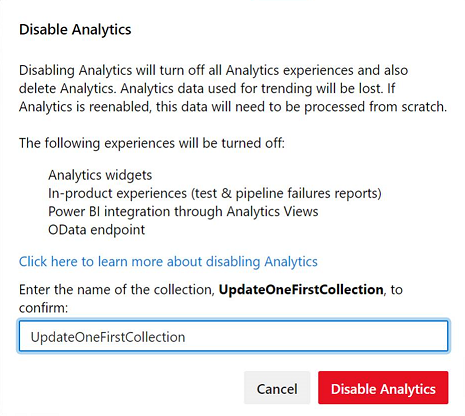465x416 pixels.
Task: Select the Power BI integration list entry
Action: point(183,211)
